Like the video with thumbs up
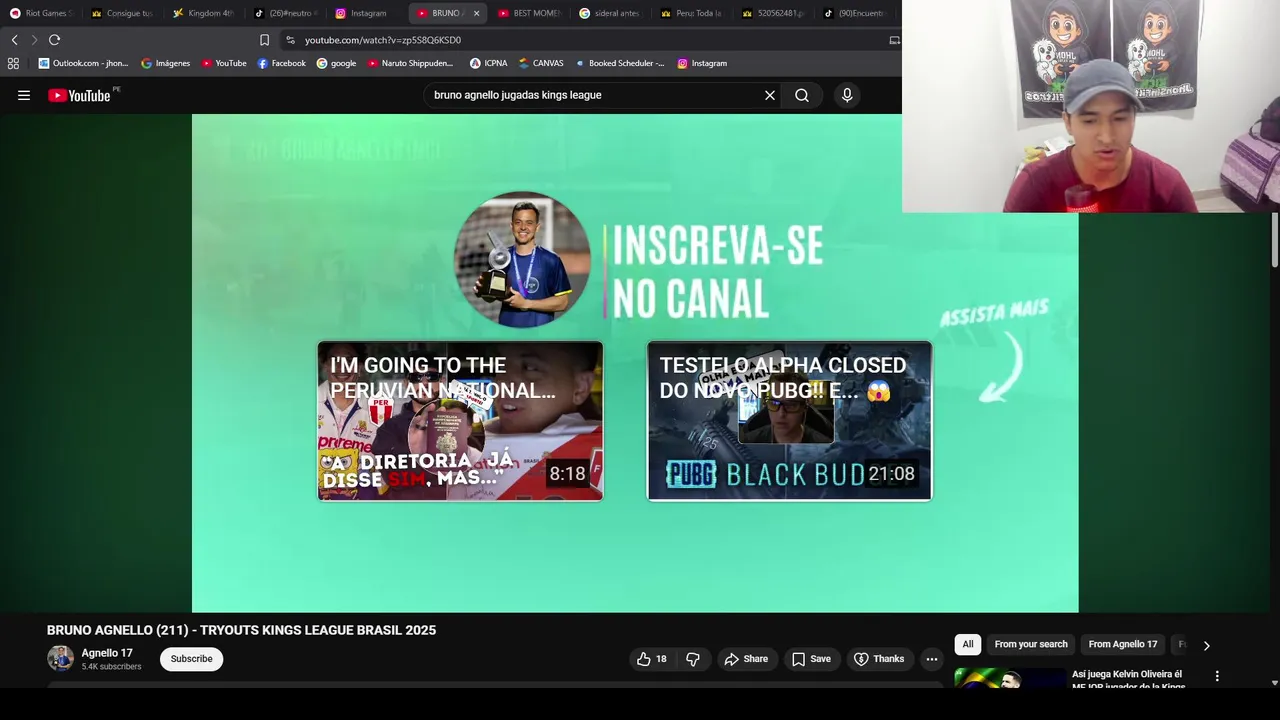1280x720 pixels. (652, 659)
